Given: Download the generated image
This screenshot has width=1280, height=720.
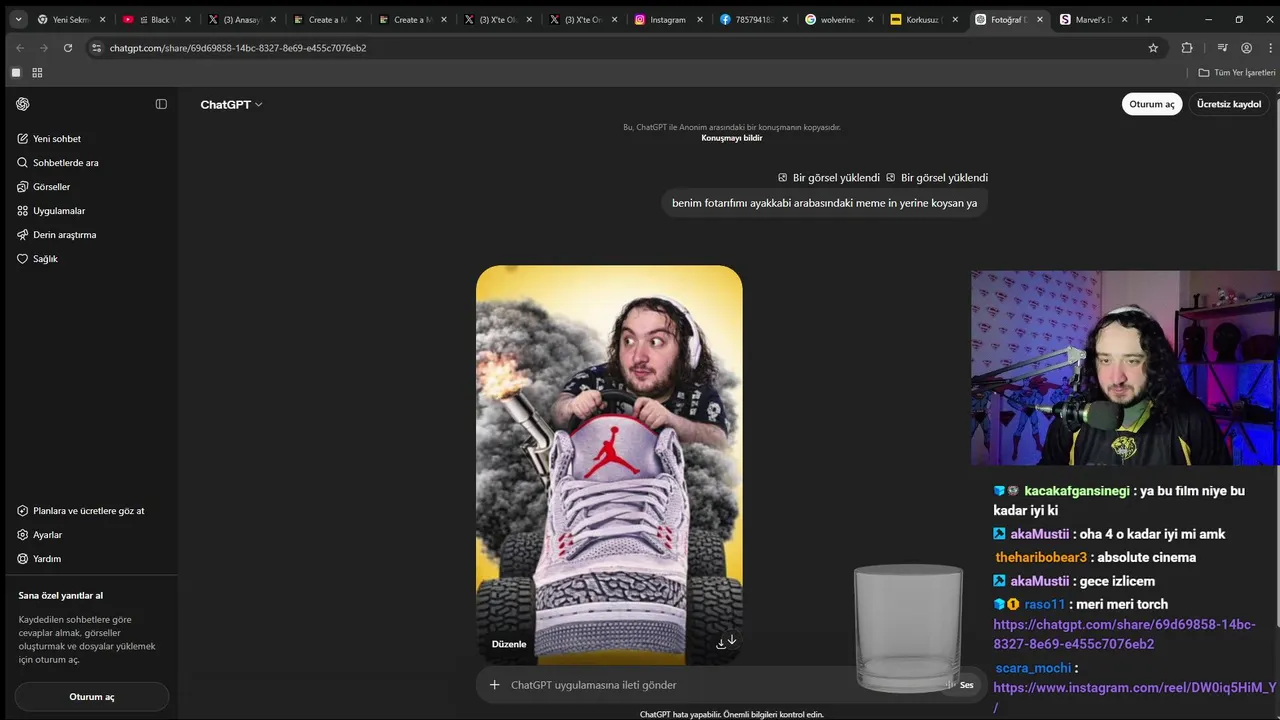Looking at the screenshot, I should click(x=721, y=644).
